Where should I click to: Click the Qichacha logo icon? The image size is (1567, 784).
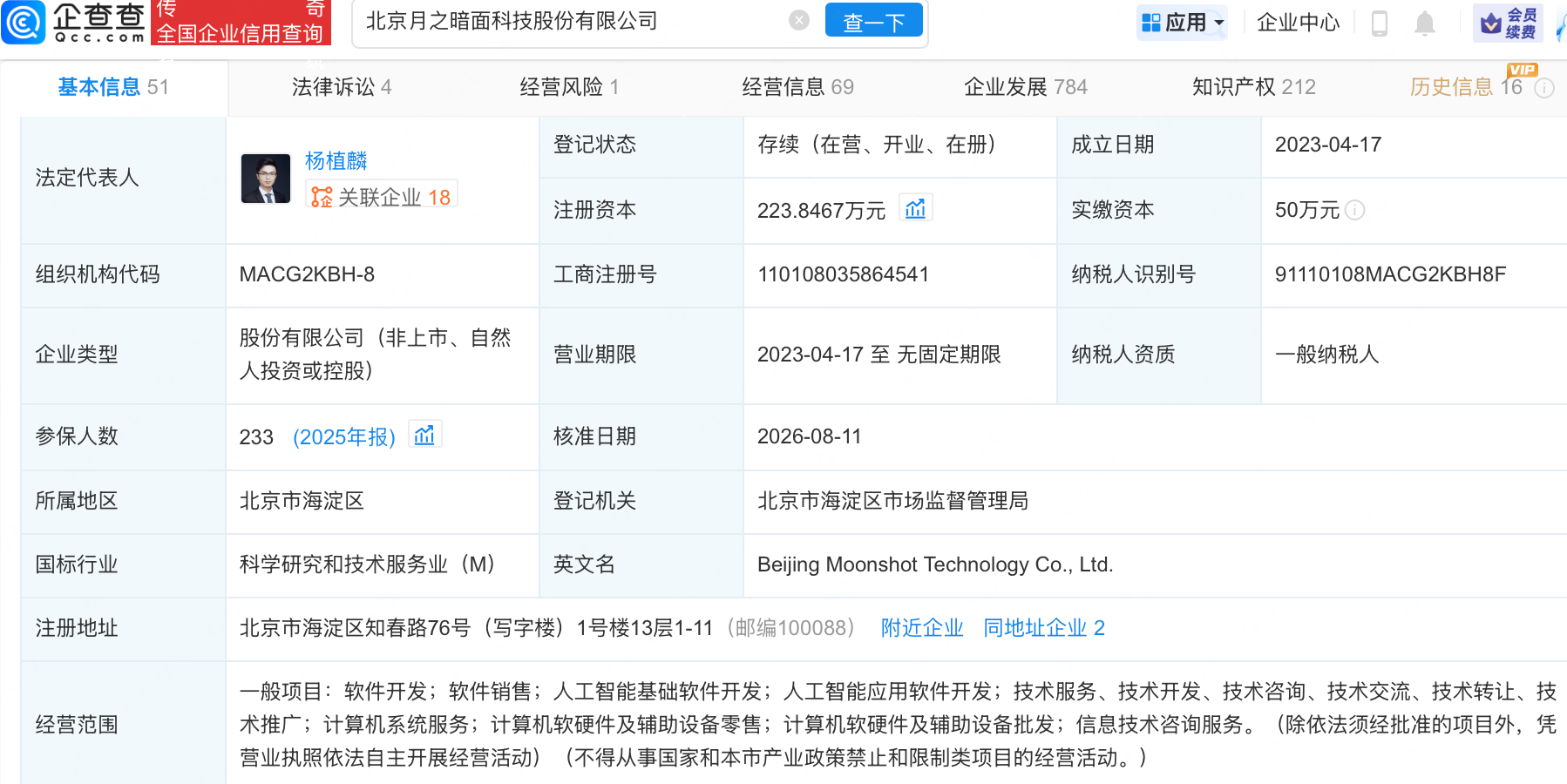click(24, 22)
